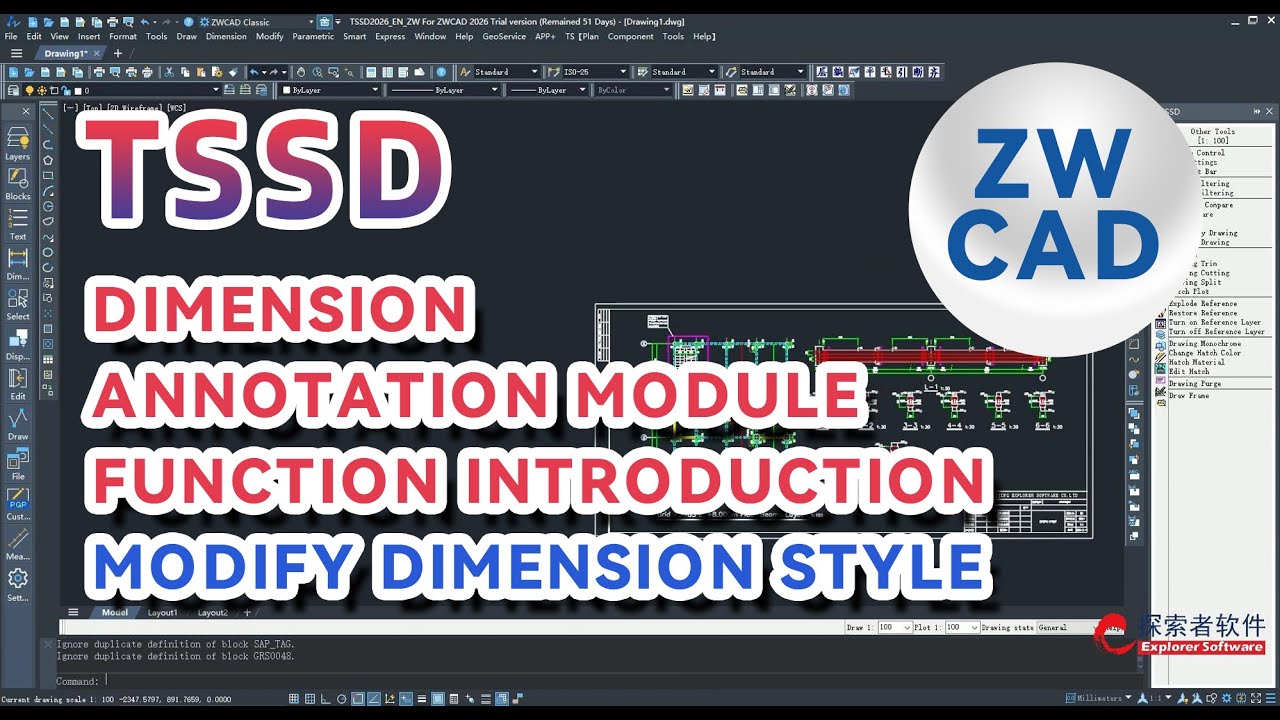Viewport: 1280px width, 720px height.
Task: Toggle layer 0 freeze sun icon
Action: pyautogui.click(x=42, y=90)
